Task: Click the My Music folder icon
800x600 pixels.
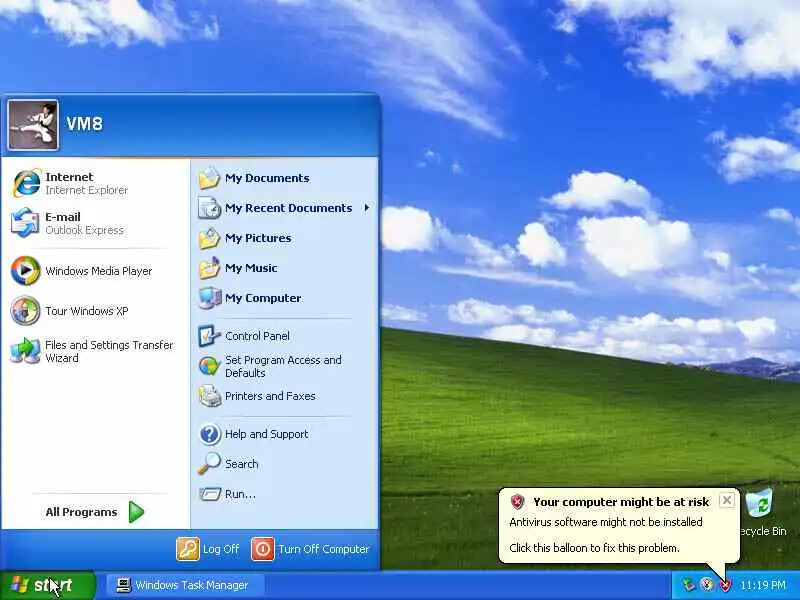Action: (209, 268)
